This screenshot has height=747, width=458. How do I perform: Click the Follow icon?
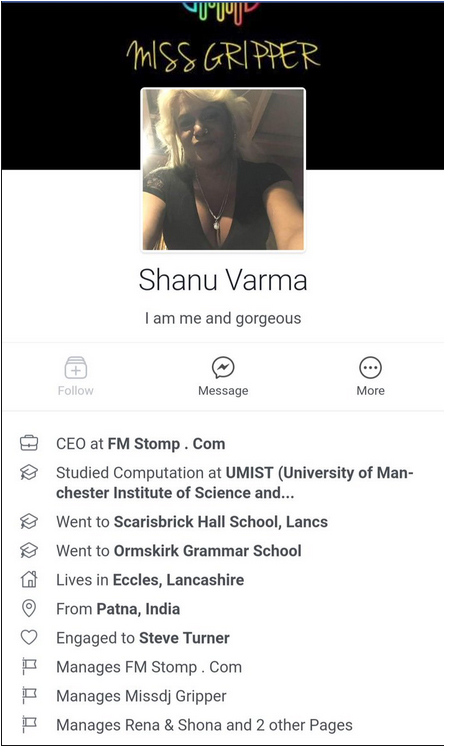tap(76, 368)
